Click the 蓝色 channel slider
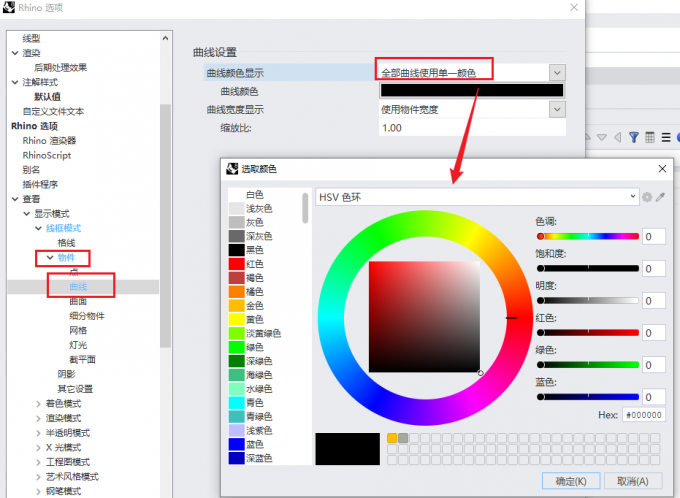The width and height of the screenshot is (680, 498). click(x=588, y=397)
